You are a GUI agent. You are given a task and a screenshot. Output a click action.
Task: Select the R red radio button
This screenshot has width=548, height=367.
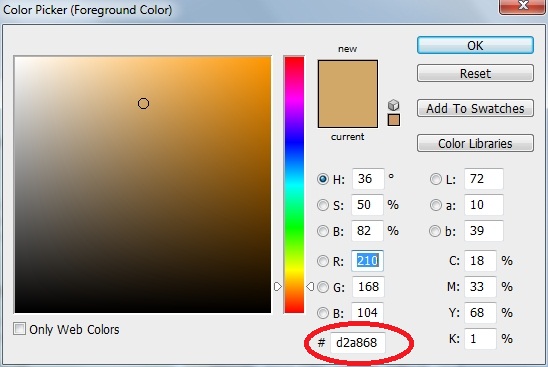coord(323,261)
